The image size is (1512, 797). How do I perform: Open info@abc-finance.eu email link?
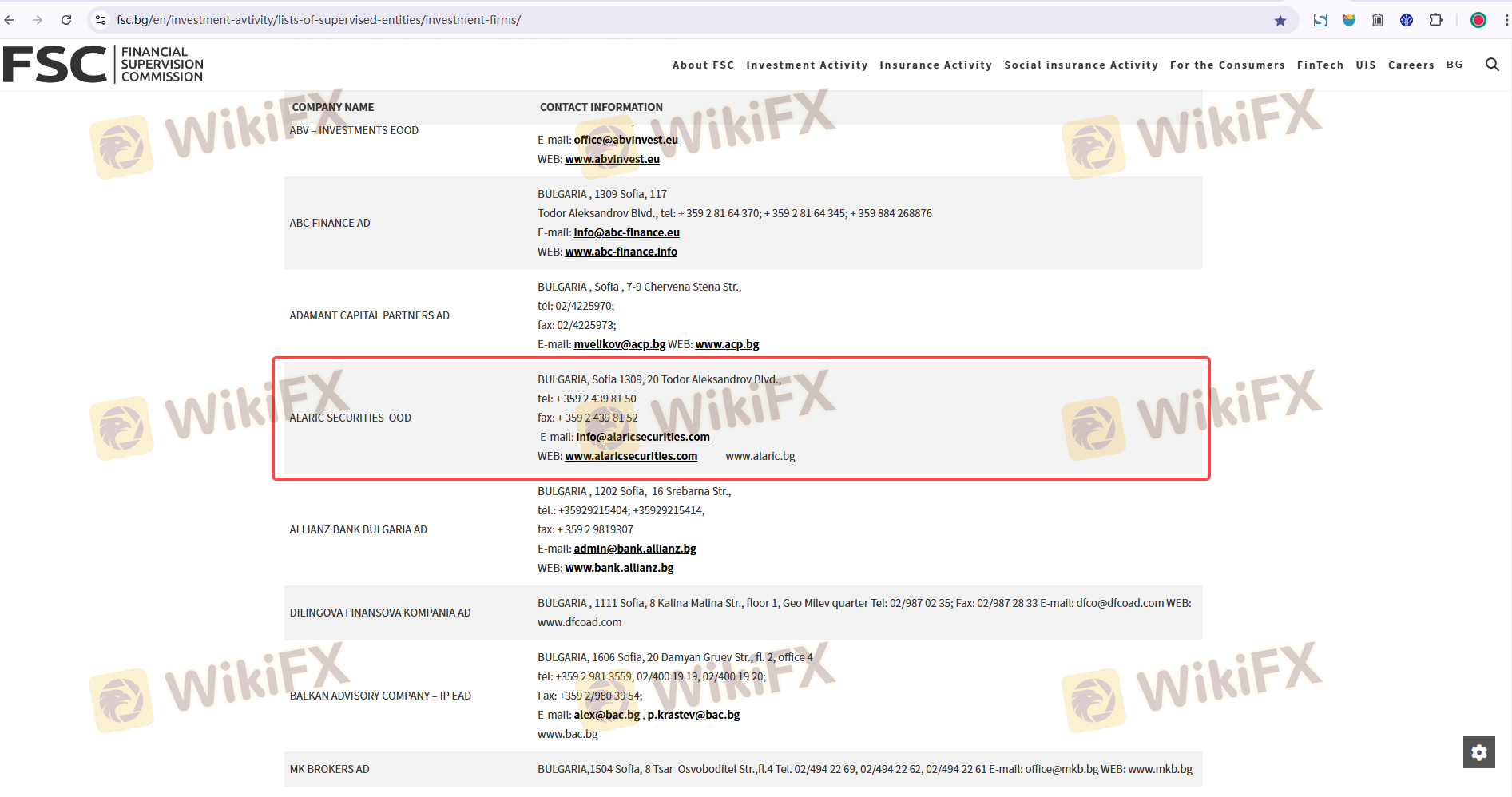pos(626,232)
